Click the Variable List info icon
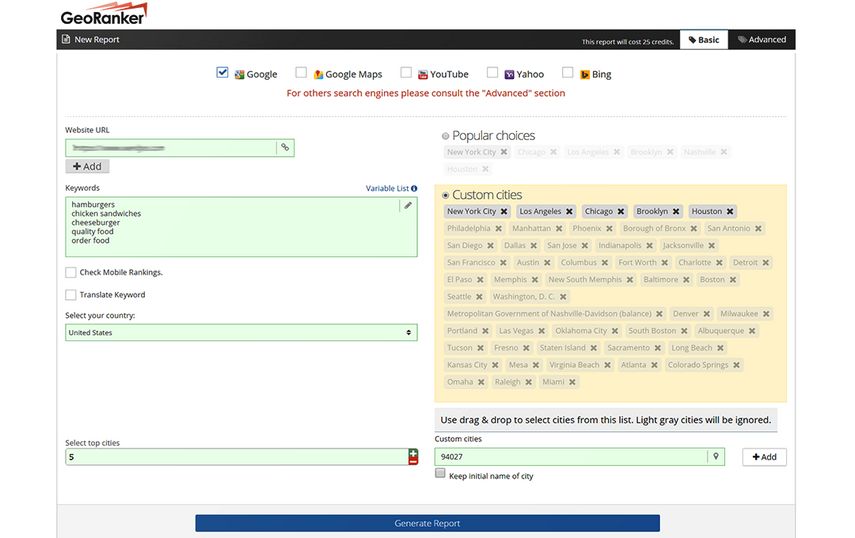 (414, 189)
